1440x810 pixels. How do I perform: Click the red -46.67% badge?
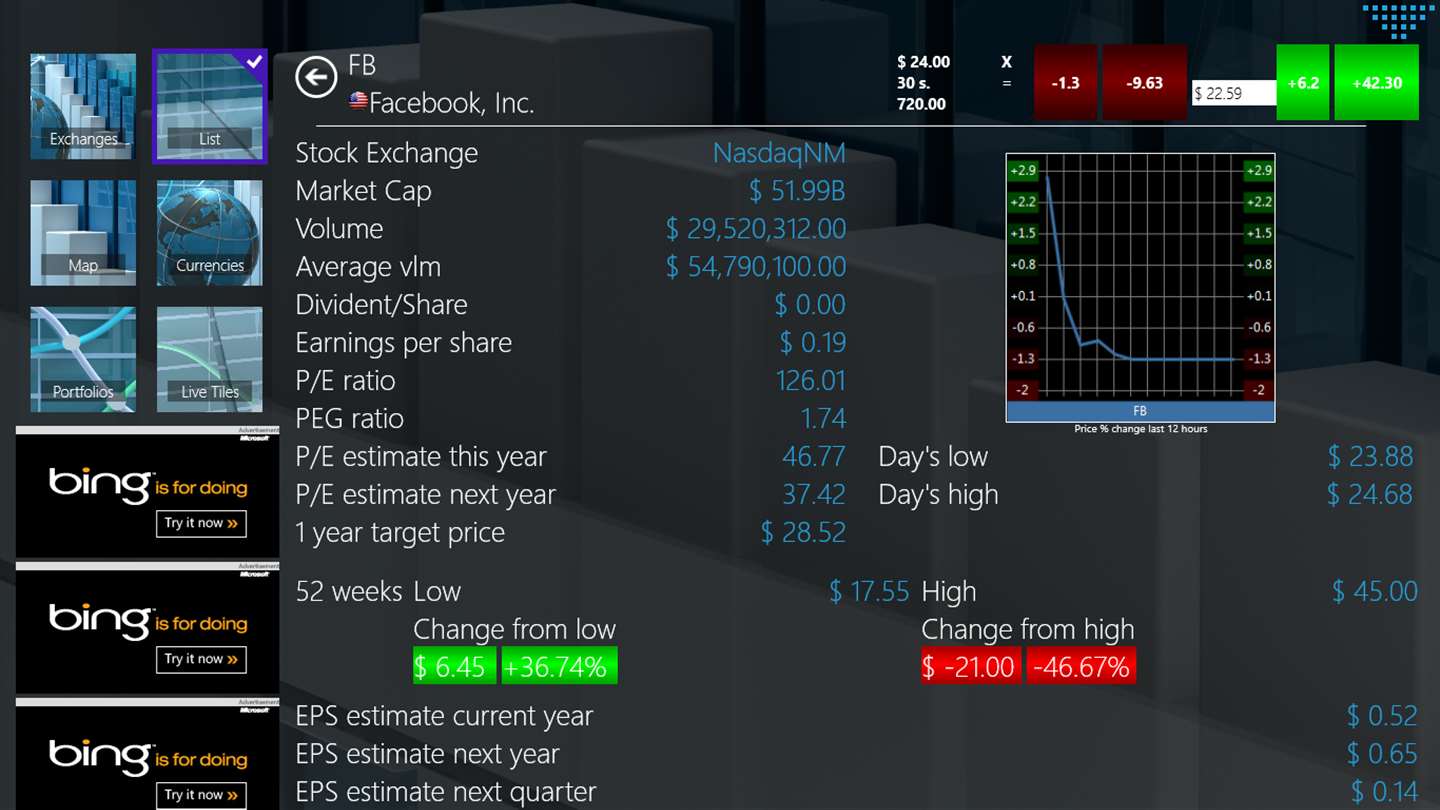tap(1081, 667)
